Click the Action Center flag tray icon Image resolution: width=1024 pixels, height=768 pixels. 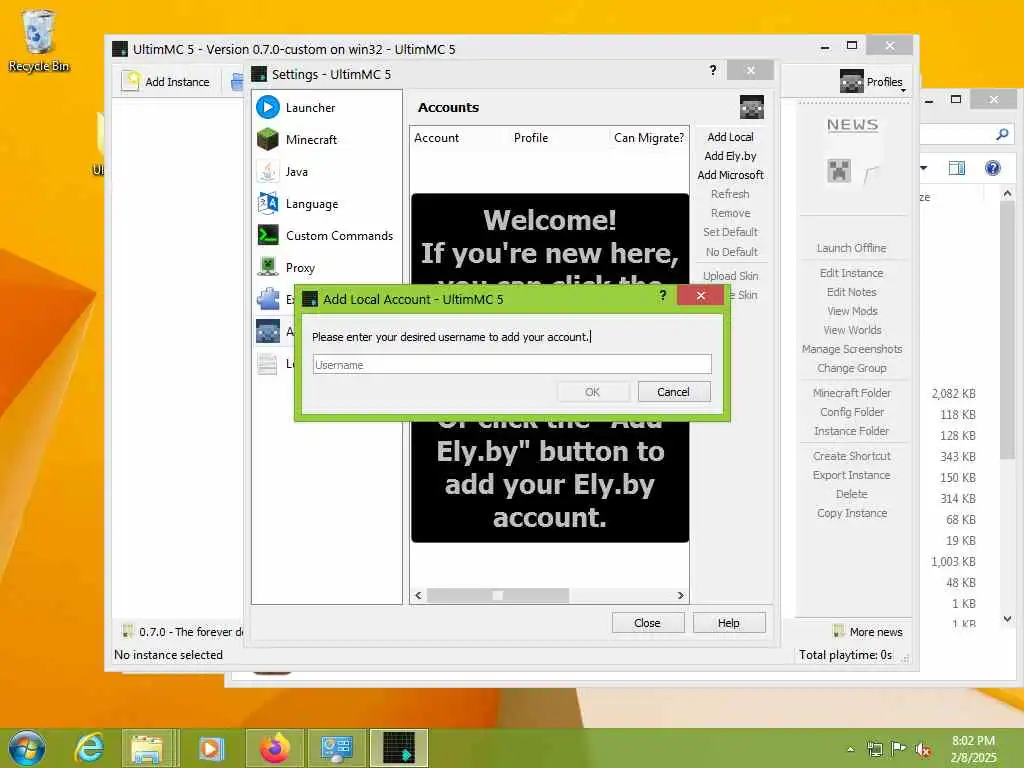(x=899, y=748)
